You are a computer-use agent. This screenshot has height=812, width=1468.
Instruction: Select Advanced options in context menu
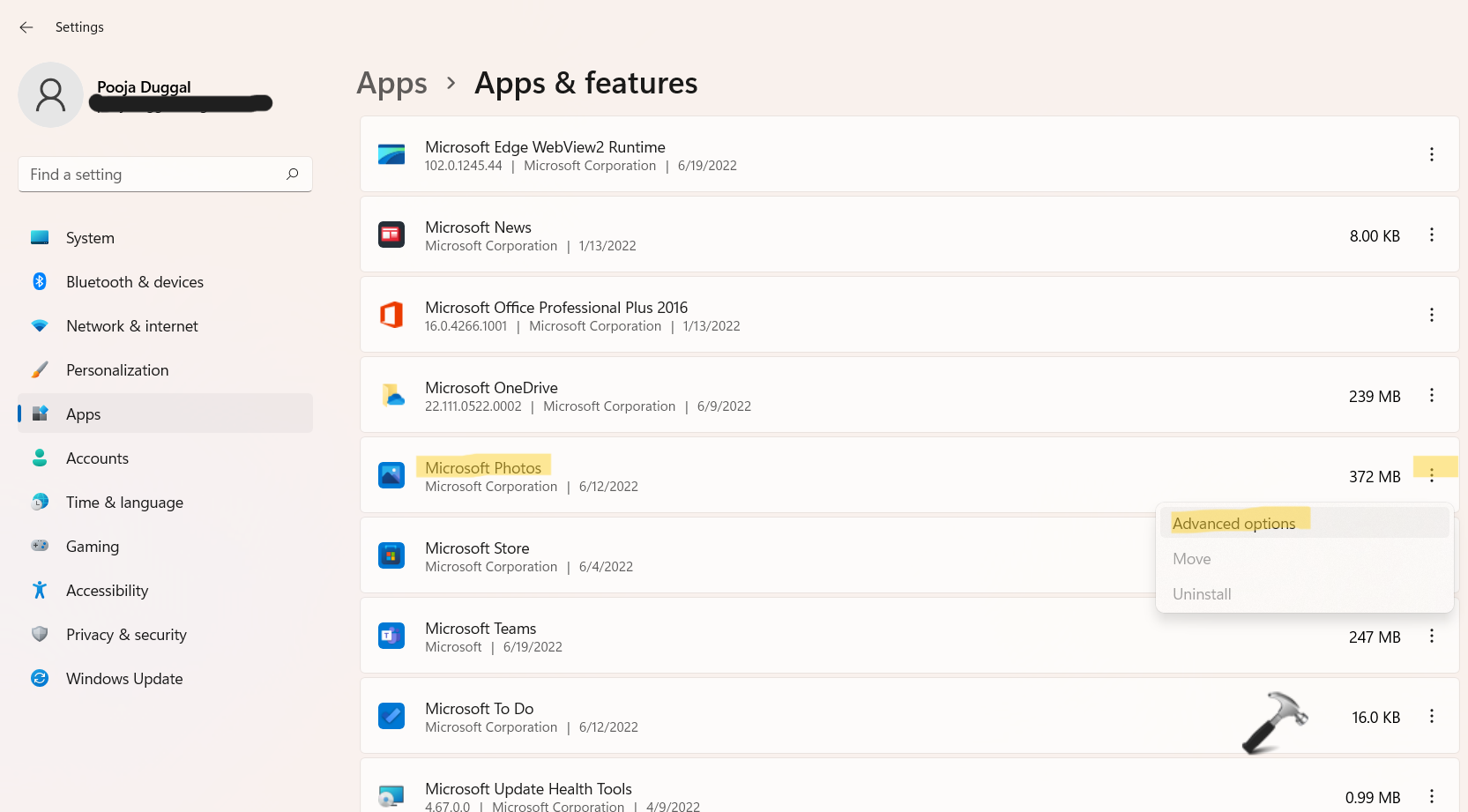coord(1233,523)
